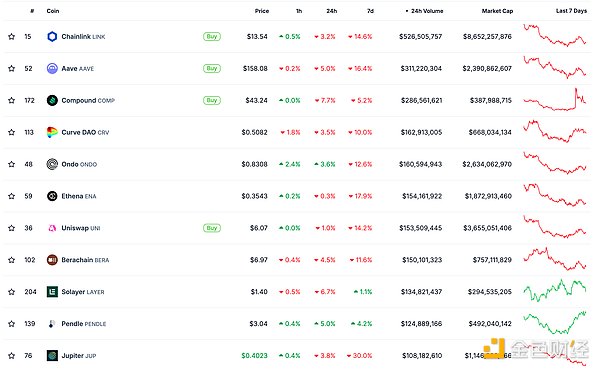600x370 pixels.
Task: Click the 7d column header
Action: pos(370,11)
